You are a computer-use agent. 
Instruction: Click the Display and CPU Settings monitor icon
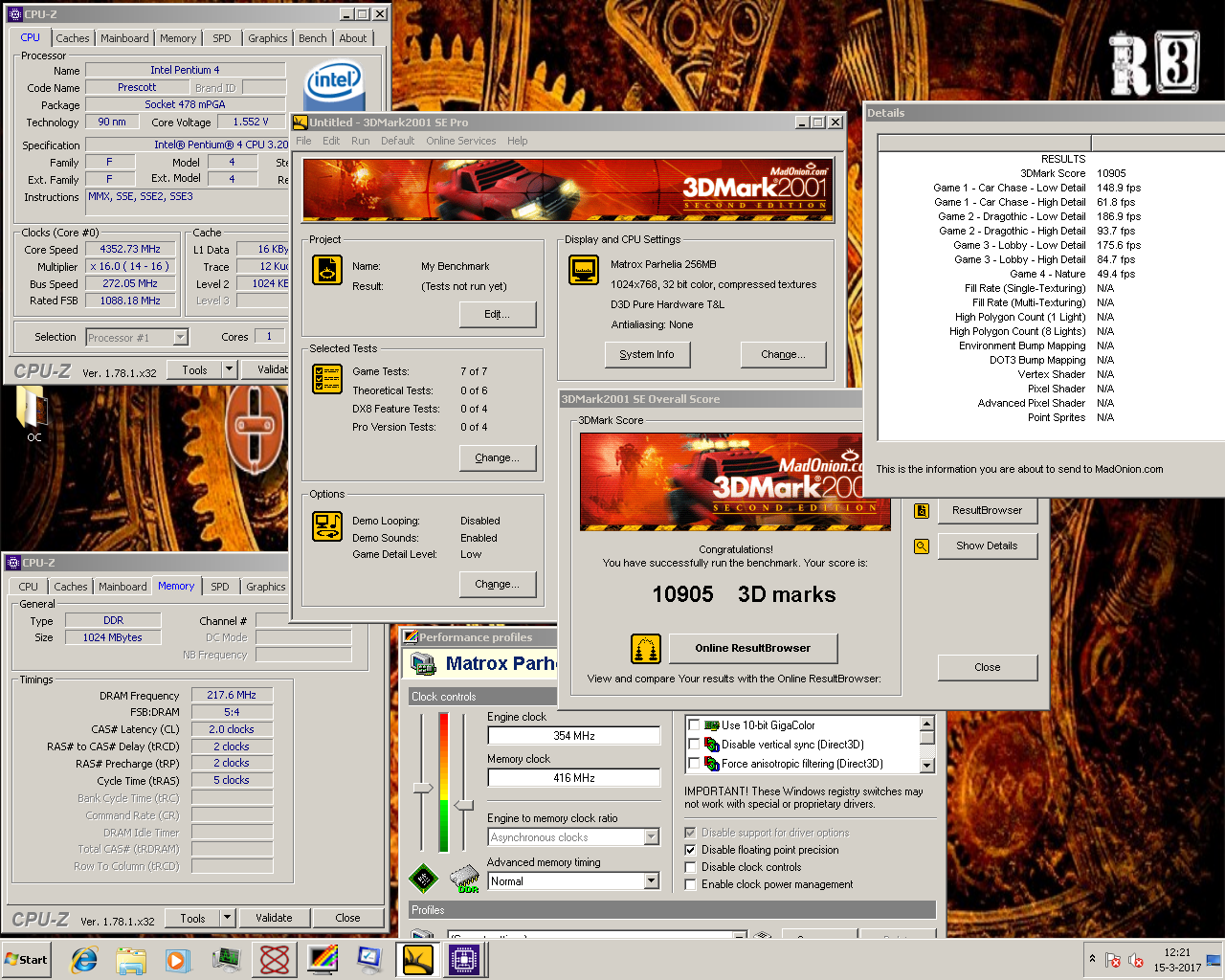pos(584,270)
